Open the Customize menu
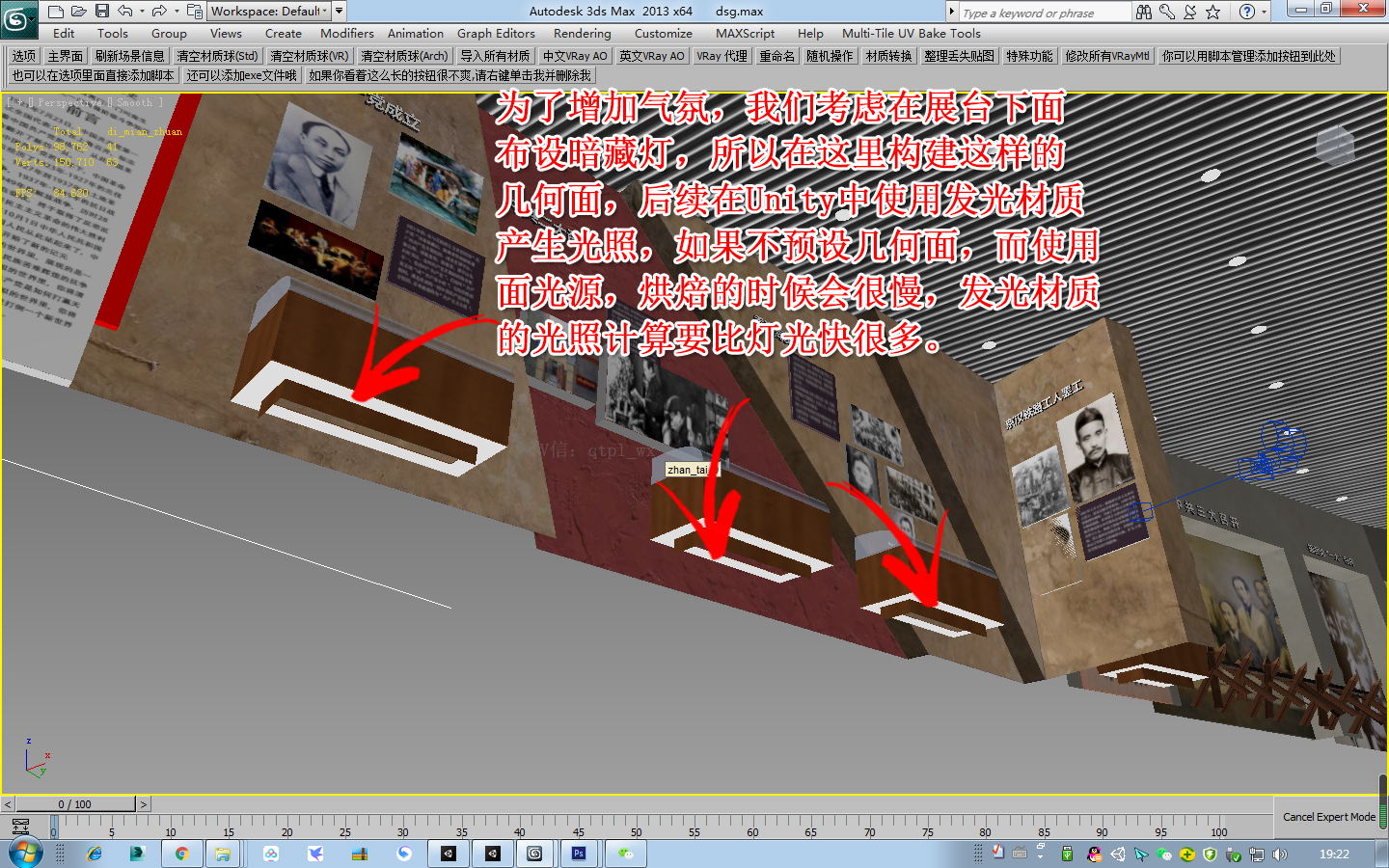Image resolution: width=1389 pixels, height=868 pixels. click(x=663, y=33)
